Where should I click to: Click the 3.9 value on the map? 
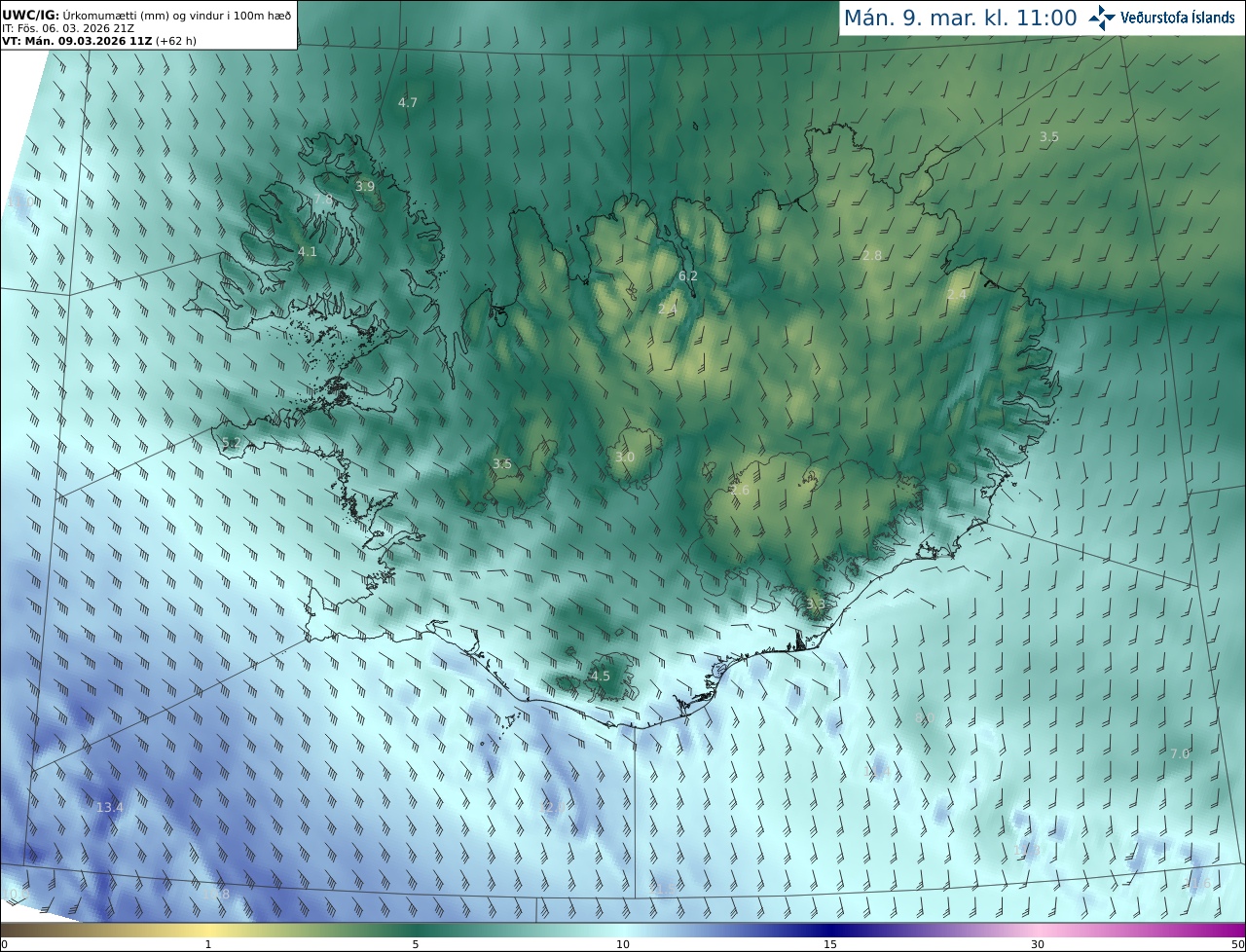click(x=365, y=186)
